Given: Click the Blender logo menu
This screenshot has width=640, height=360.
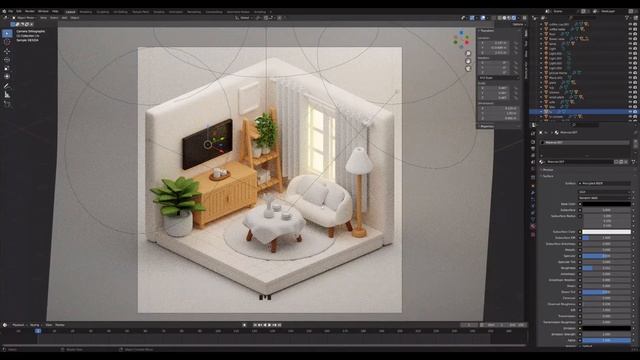Looking at the screenshot, I should click(x=4, y=11).
